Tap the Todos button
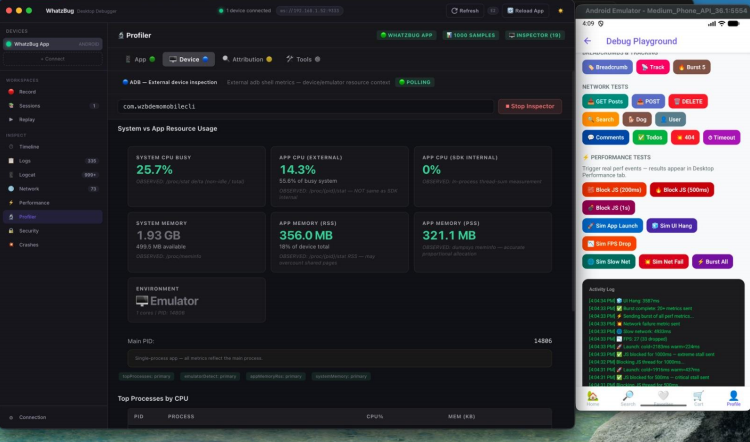 click(x=650, y=137)
